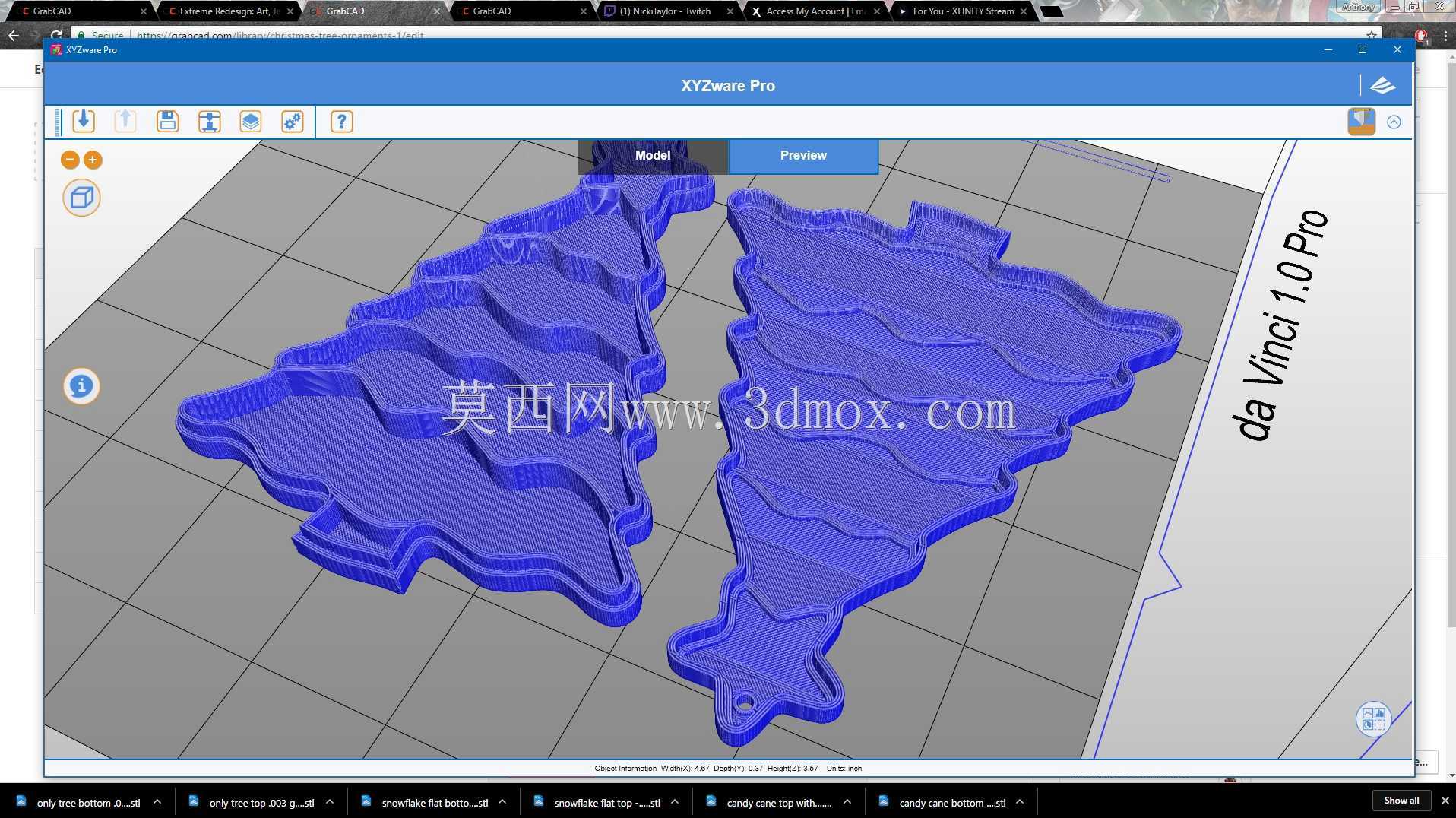The width and height of the screenshot is (1456, 818).
Task: Click the printer monitor icon on toolbar's right
Action: click(x=1361, y=122)
